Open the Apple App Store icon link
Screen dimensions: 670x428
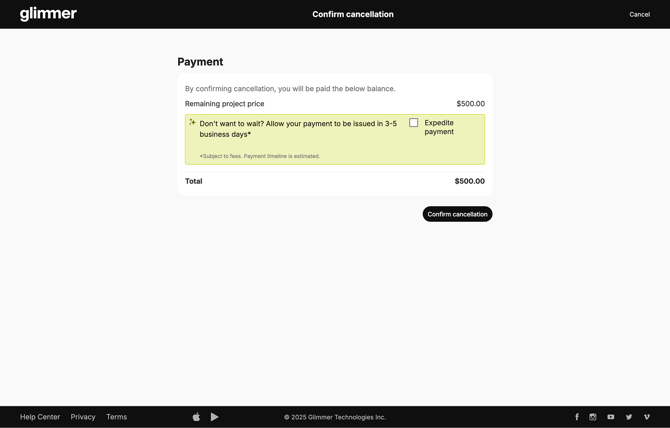[196, 417]
